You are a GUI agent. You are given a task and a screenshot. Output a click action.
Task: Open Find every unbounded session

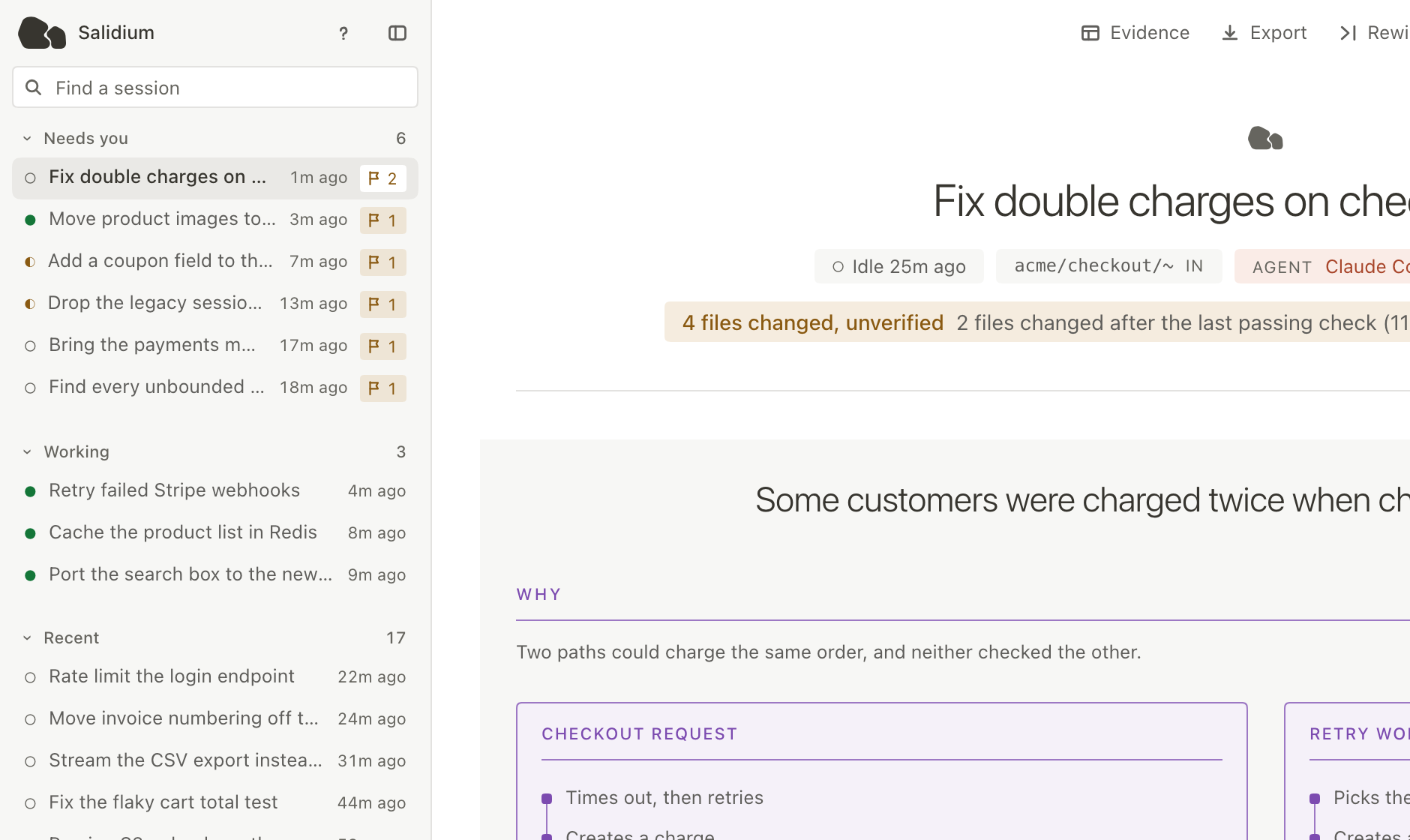tap(215, 388)
